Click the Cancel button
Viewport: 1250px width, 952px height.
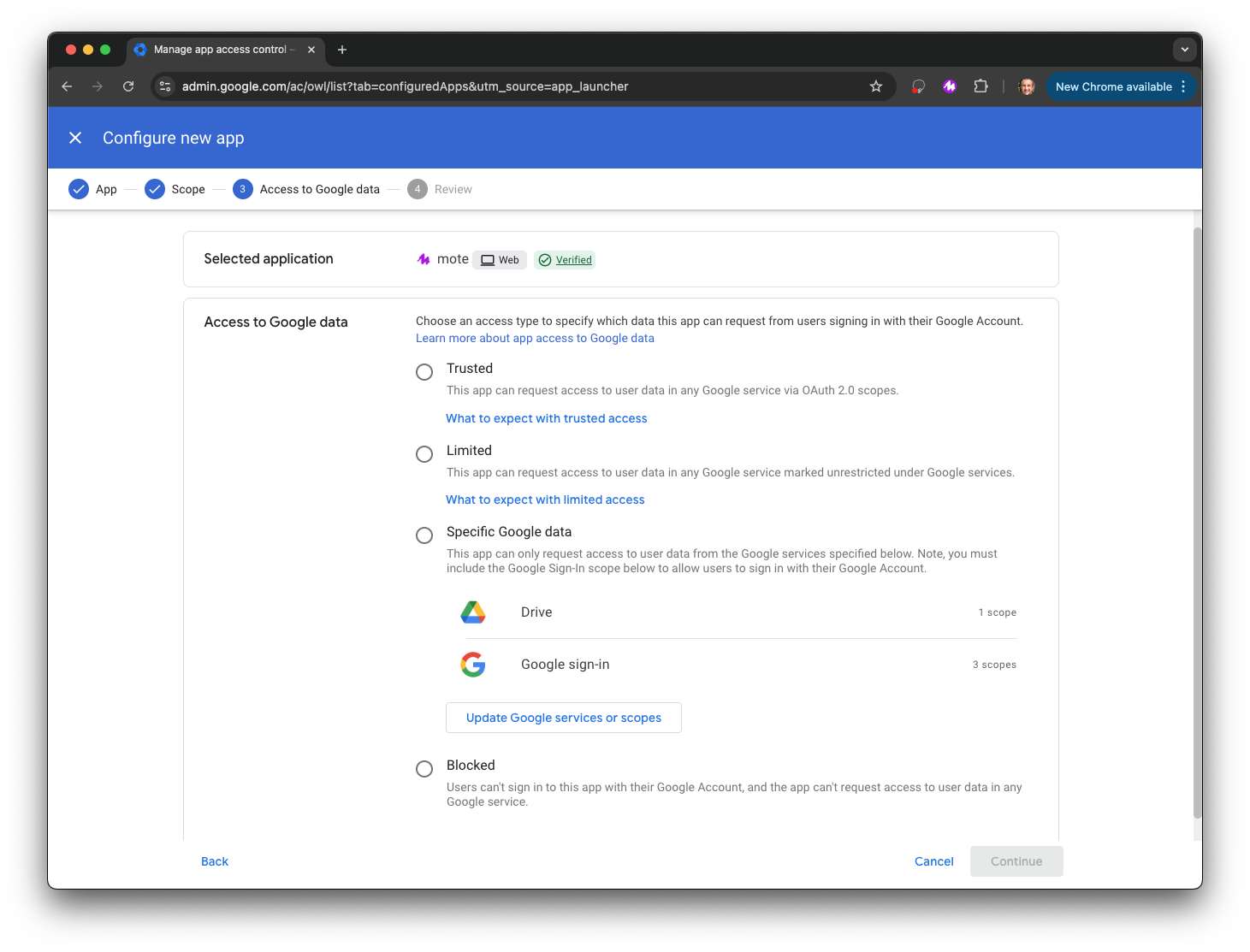(934, 861)
